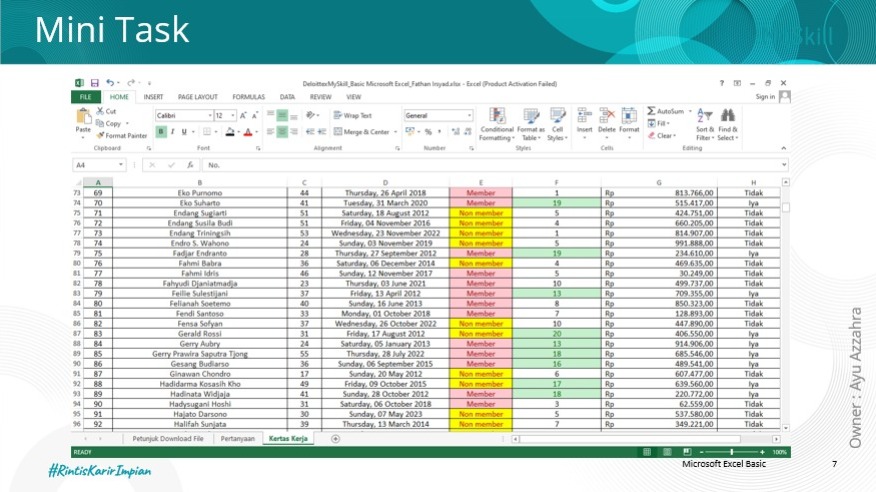Switch to the DATA ribbon tab

tap(287, 97)
